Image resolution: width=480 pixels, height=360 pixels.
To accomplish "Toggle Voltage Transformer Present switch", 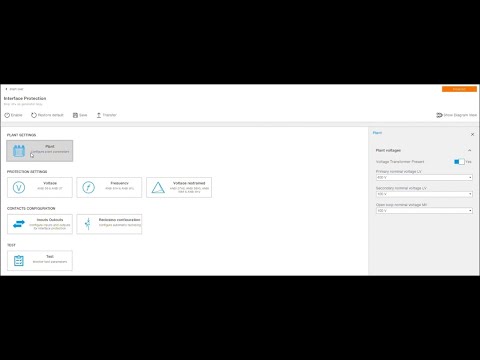I will [x=459, y=162].
